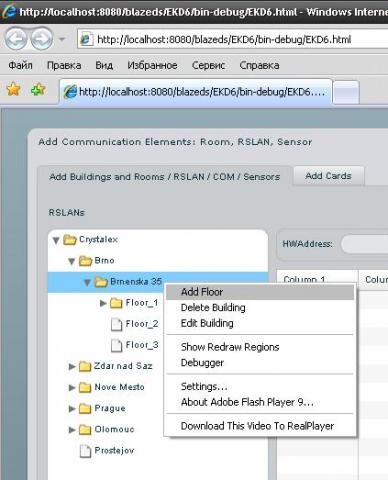
Task: Click the Column 1 table header
Action: coord(318,279)
